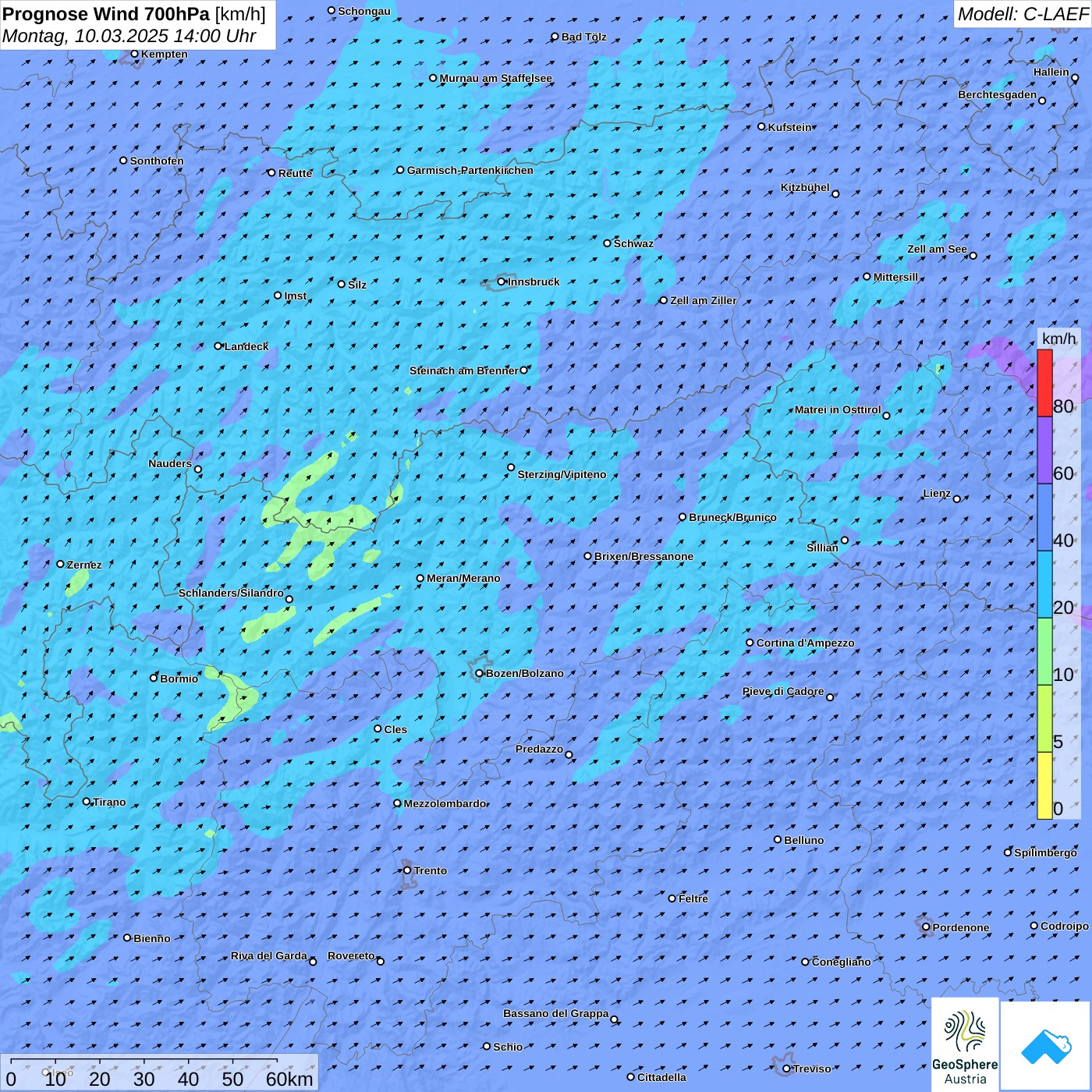
Task: Click the Landeck label
Action: coord(246,346)
